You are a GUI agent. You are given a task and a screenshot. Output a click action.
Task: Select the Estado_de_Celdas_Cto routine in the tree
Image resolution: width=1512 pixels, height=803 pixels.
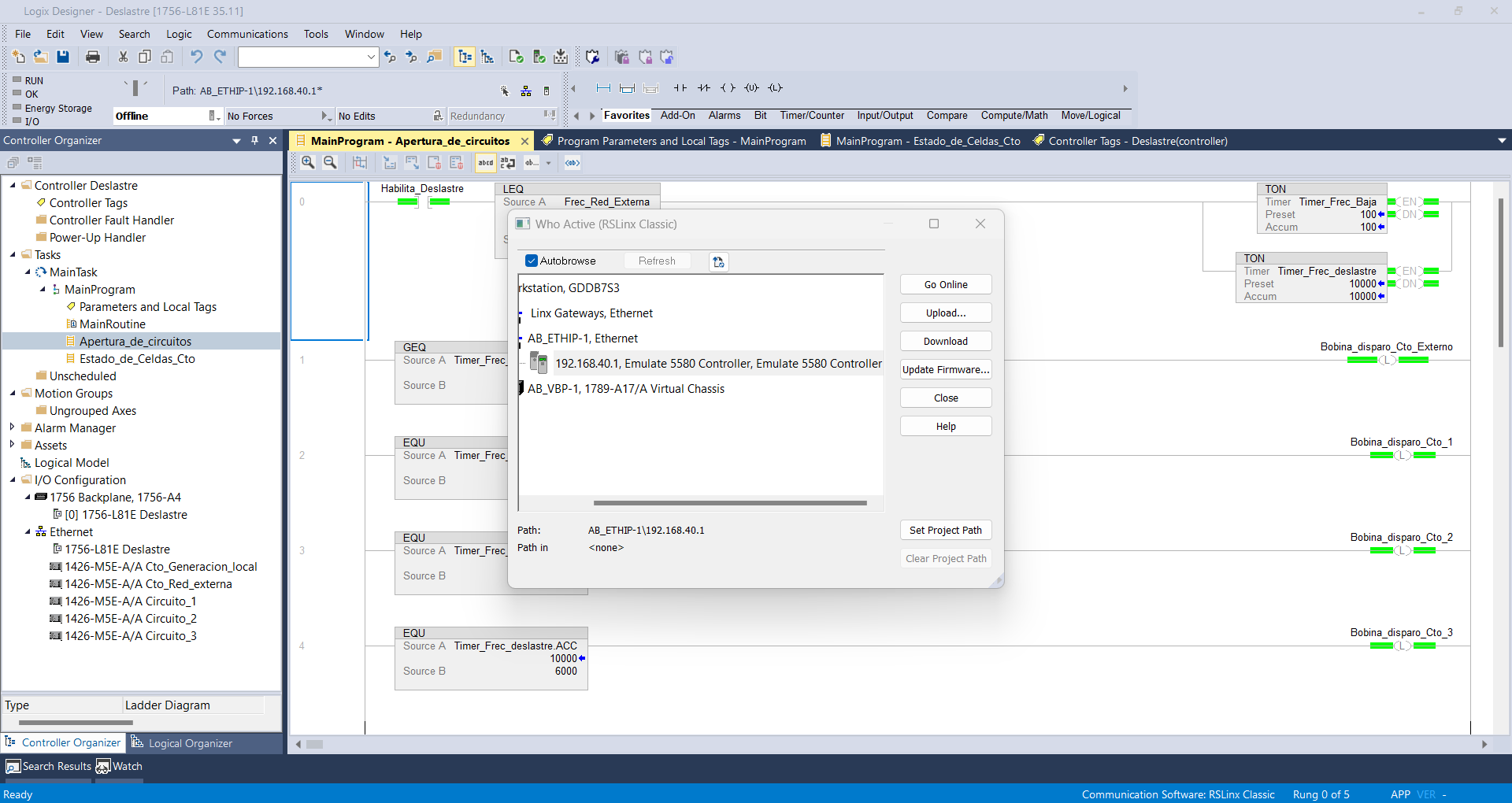click(137, 359)
